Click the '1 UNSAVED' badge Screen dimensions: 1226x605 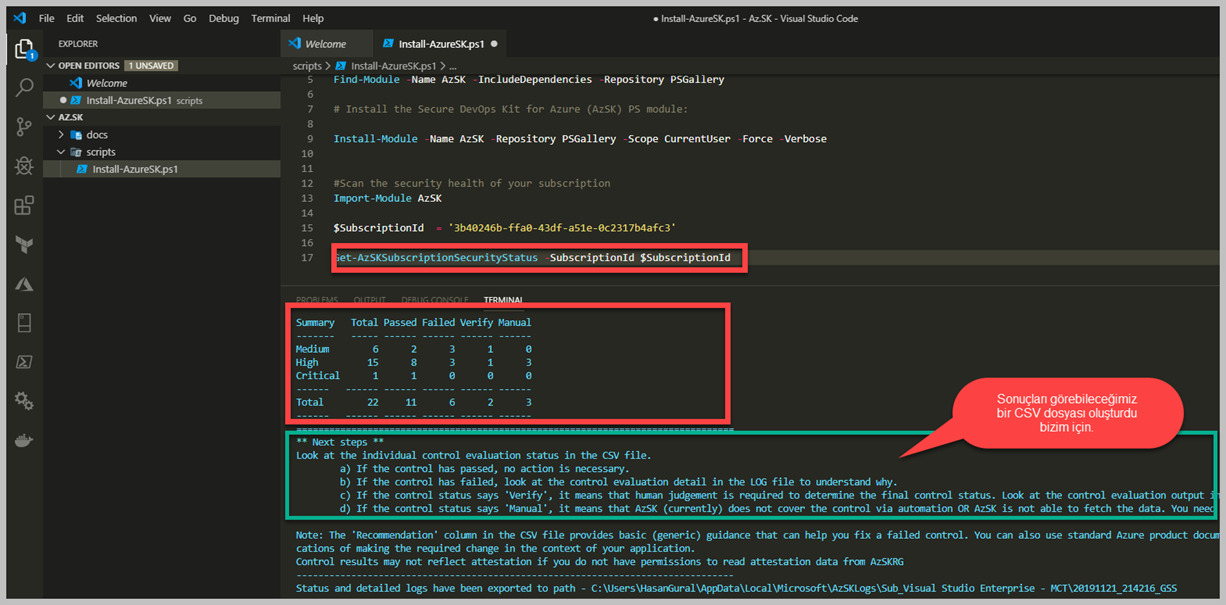point(151,66)
